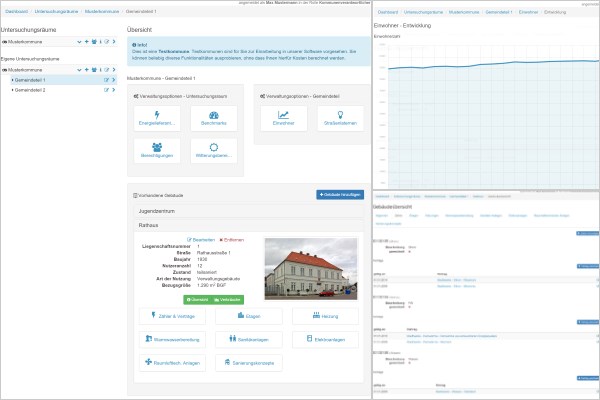This screenshot has width=600, height=400.
Task: Open the Heizung section for Rathaus
Action: pos(325,316)
